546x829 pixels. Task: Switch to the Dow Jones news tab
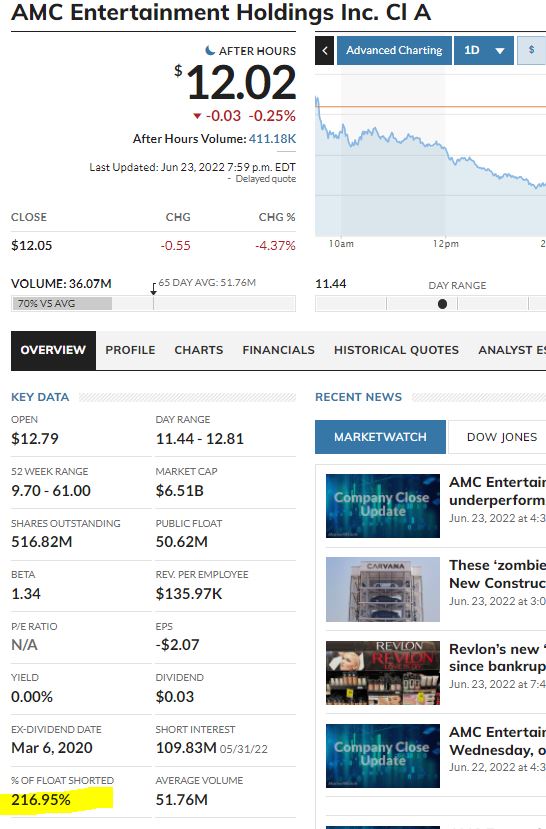tap(497, 437)
